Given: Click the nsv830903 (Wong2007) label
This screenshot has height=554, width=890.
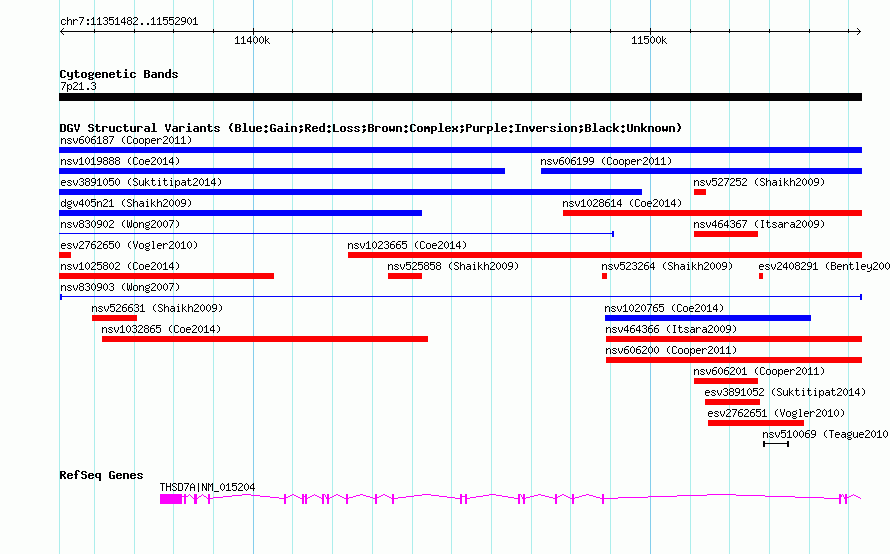Looking at the screenshot, I should (120, 287).
